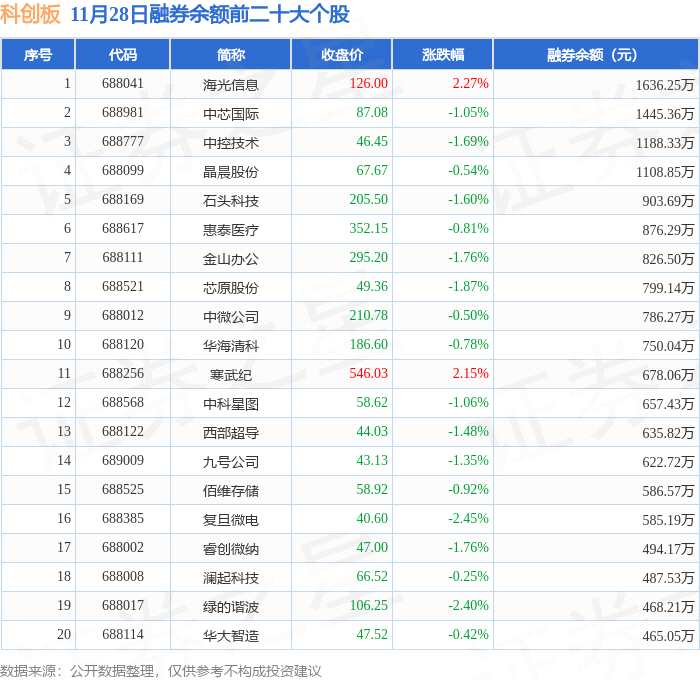Select balance 494.17万
Viewport: 700px width, 680px height.
668,549
